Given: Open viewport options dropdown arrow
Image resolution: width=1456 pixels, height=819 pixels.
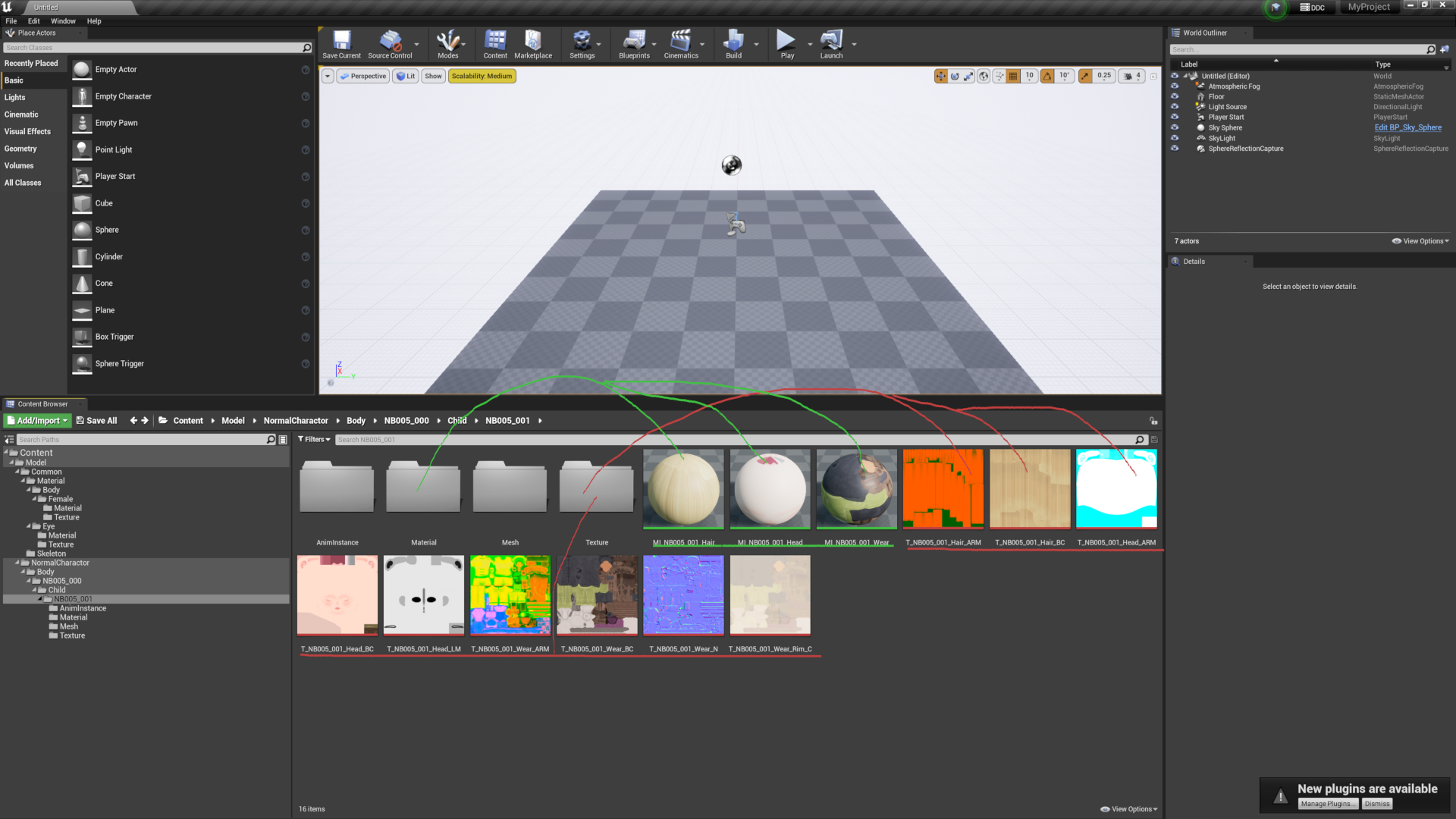Looking at the screenshot, I should click(328, 76).
